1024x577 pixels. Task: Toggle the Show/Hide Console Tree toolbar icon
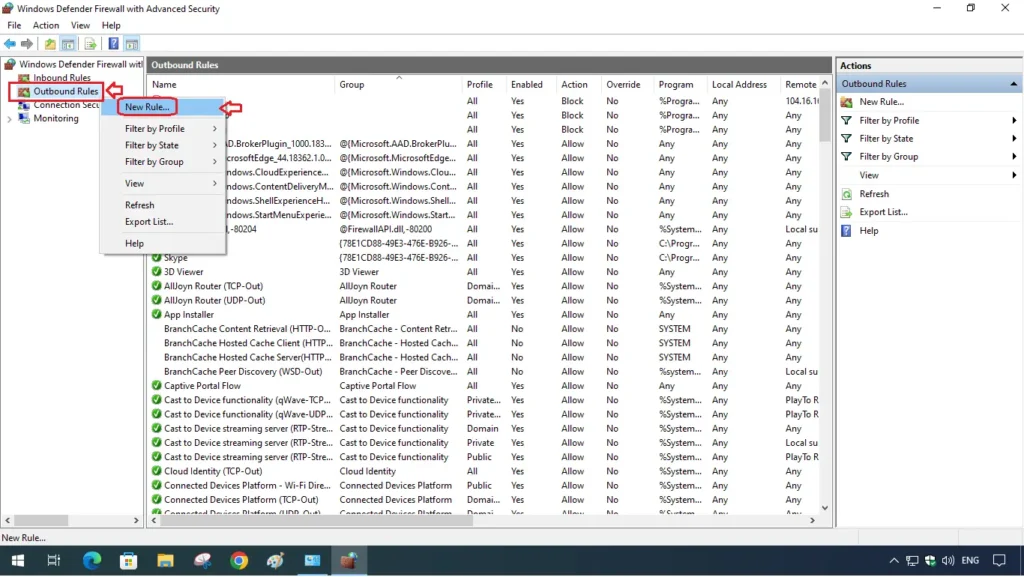68,44
